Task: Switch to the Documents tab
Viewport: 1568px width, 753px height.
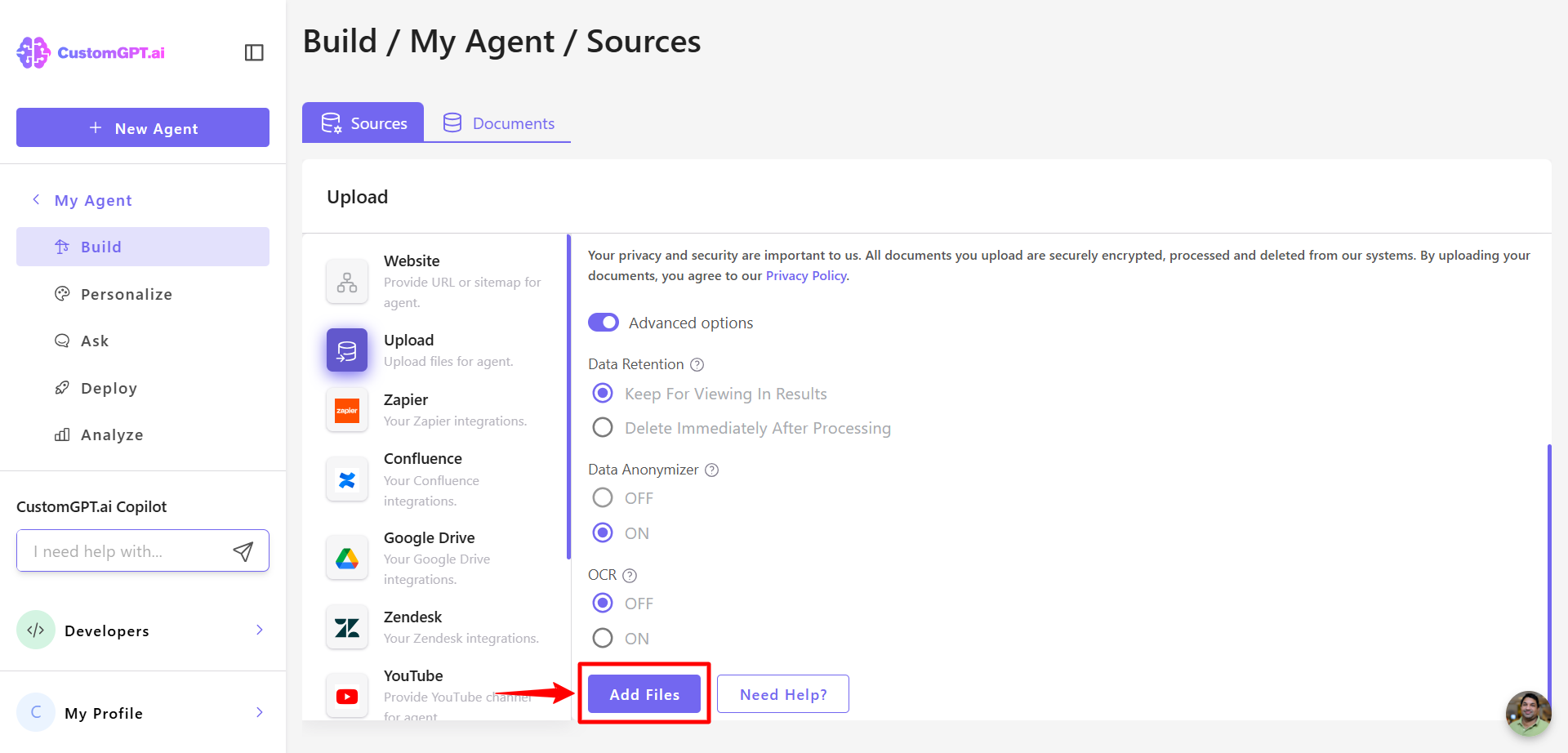Action: (x=497, y=123)
